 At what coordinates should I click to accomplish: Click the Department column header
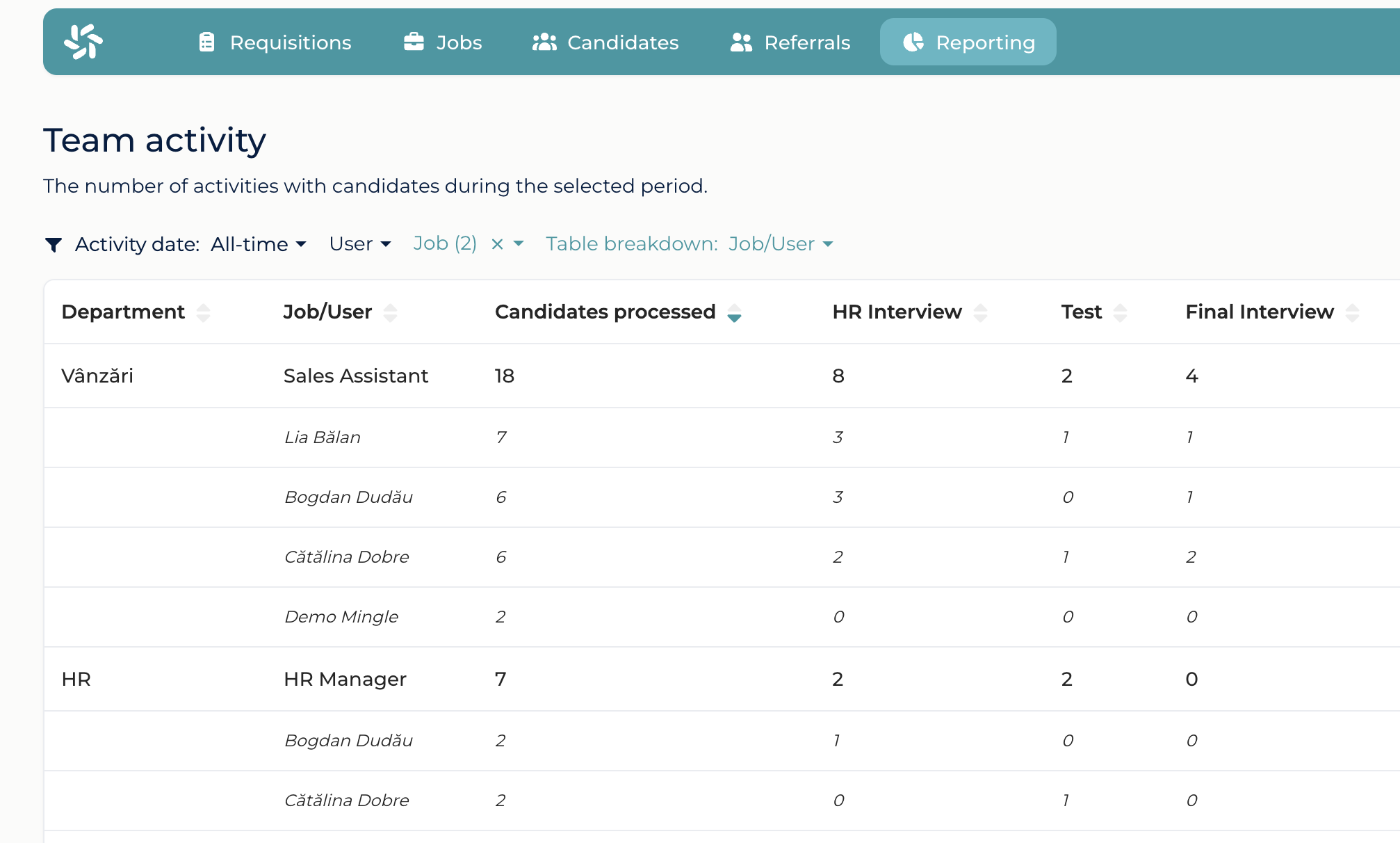(123, 312)
